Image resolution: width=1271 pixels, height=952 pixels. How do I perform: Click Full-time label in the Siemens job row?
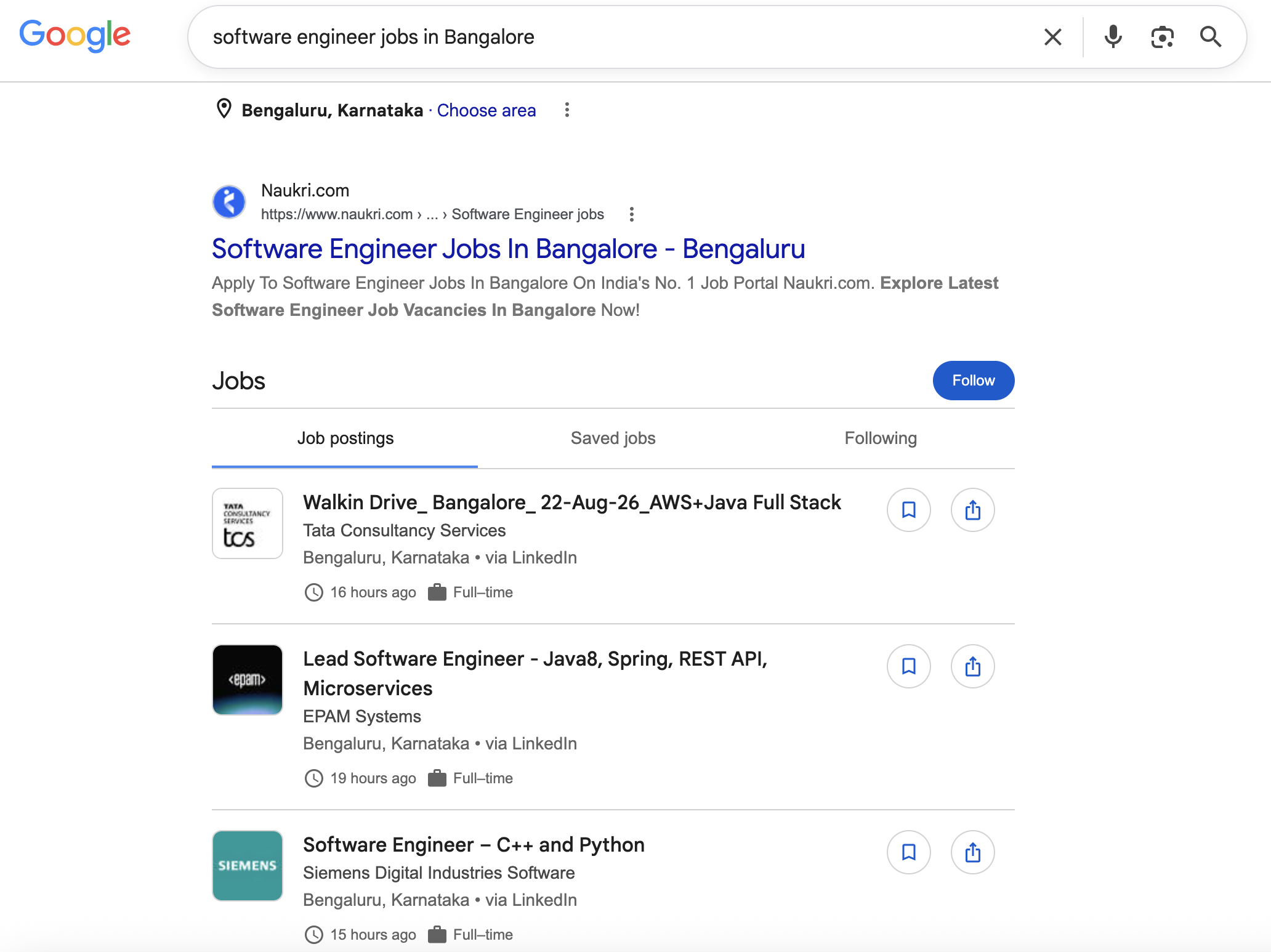pyautogui.click(x=483, y=935)
